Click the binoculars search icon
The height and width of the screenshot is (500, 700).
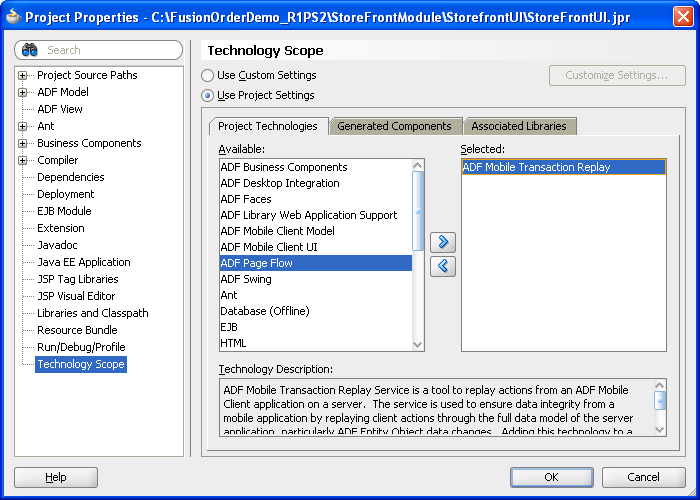tap(29, 50)
